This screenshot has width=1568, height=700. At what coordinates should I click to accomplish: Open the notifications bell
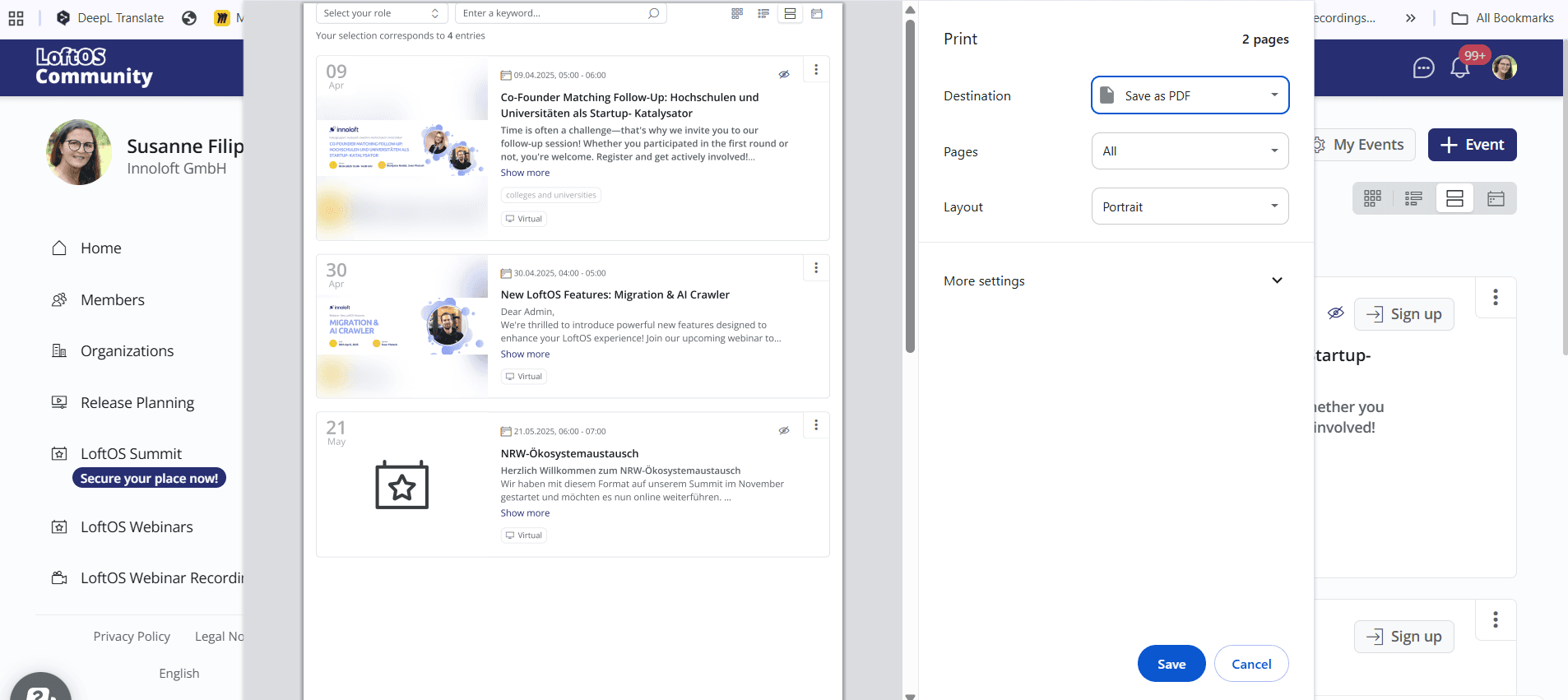(1460, 68)
